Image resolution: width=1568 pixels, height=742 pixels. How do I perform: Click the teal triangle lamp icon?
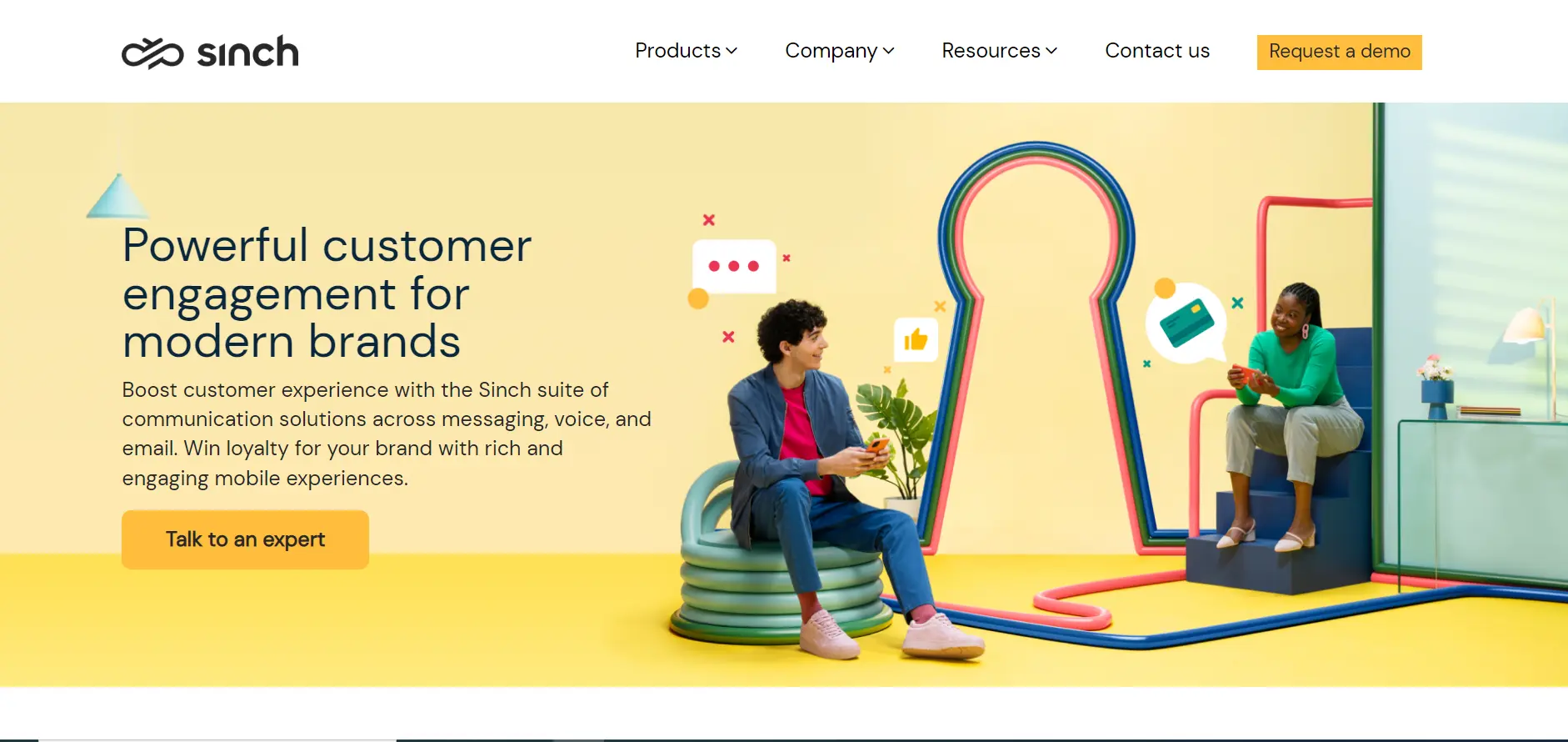[x=117, y=196]
